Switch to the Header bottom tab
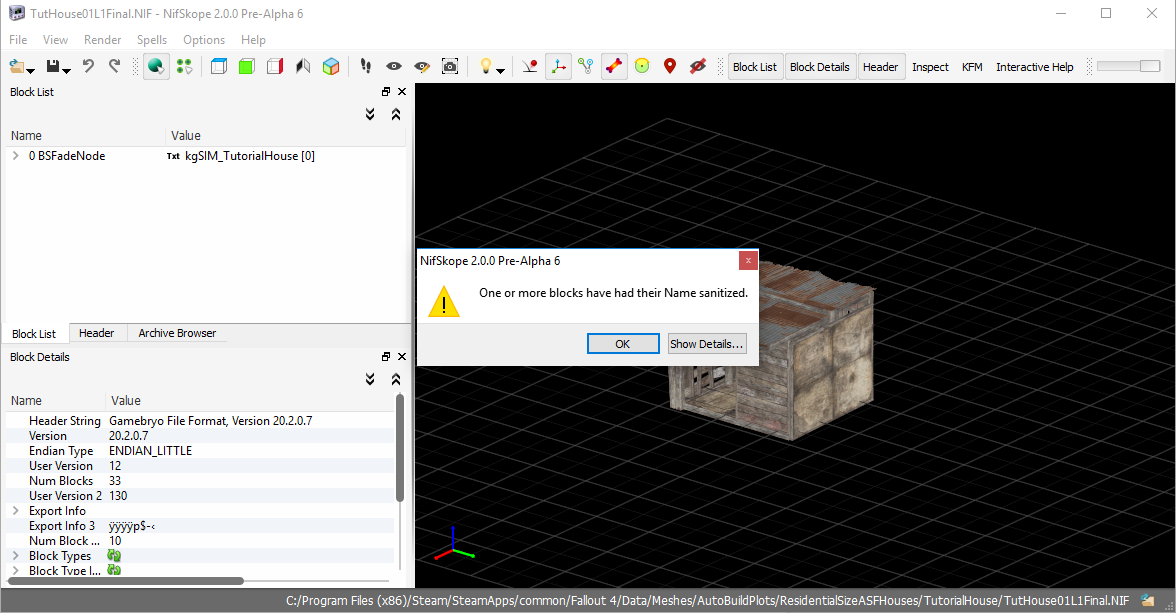Viewport: 1176px width, 613px height. click(97, 333)
